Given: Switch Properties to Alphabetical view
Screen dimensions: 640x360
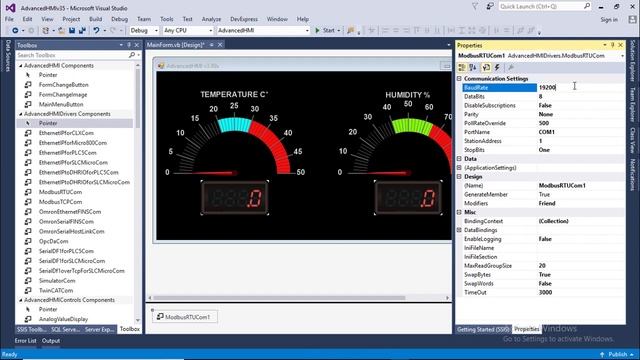Looking at the screenshot, I should 473,68.
